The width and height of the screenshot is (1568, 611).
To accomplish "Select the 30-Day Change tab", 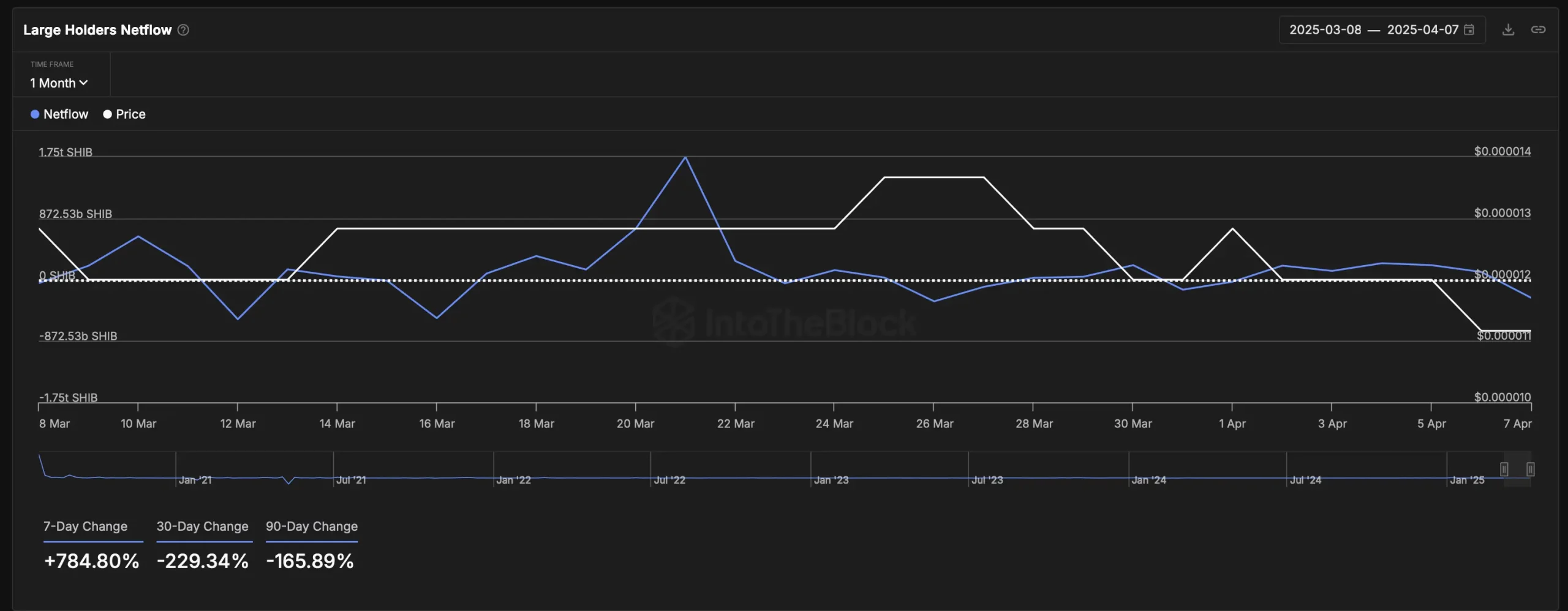I will tap(203, 527).
